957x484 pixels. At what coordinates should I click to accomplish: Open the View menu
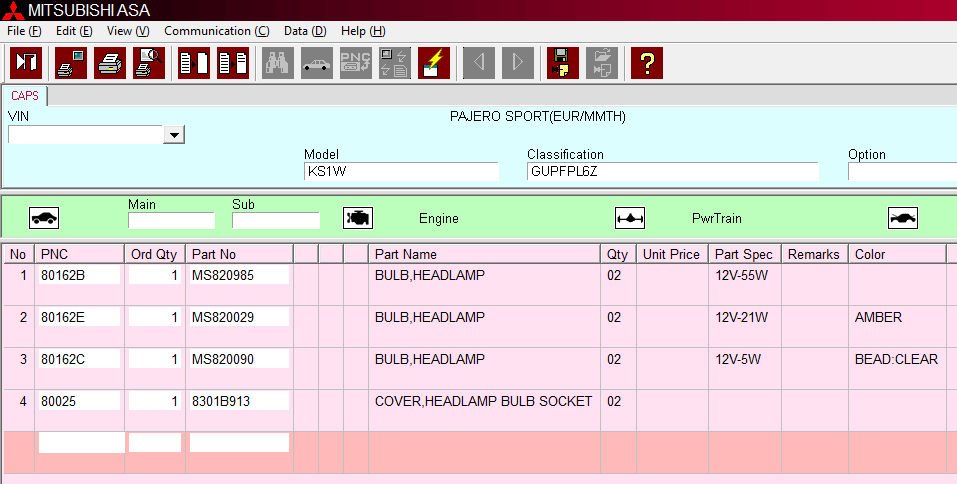[x=128, y=31]
